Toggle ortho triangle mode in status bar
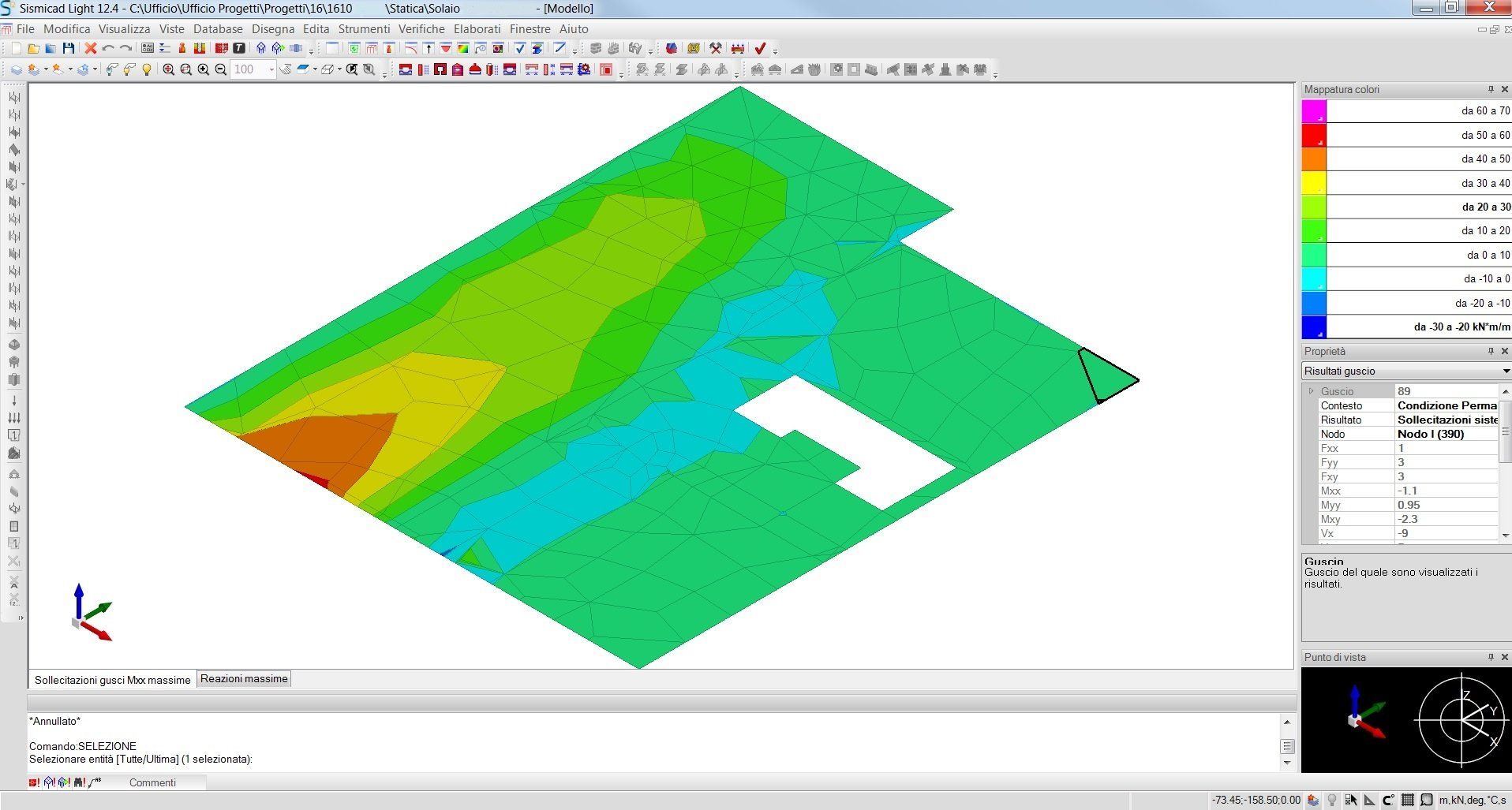 (x=1369, y=800)
